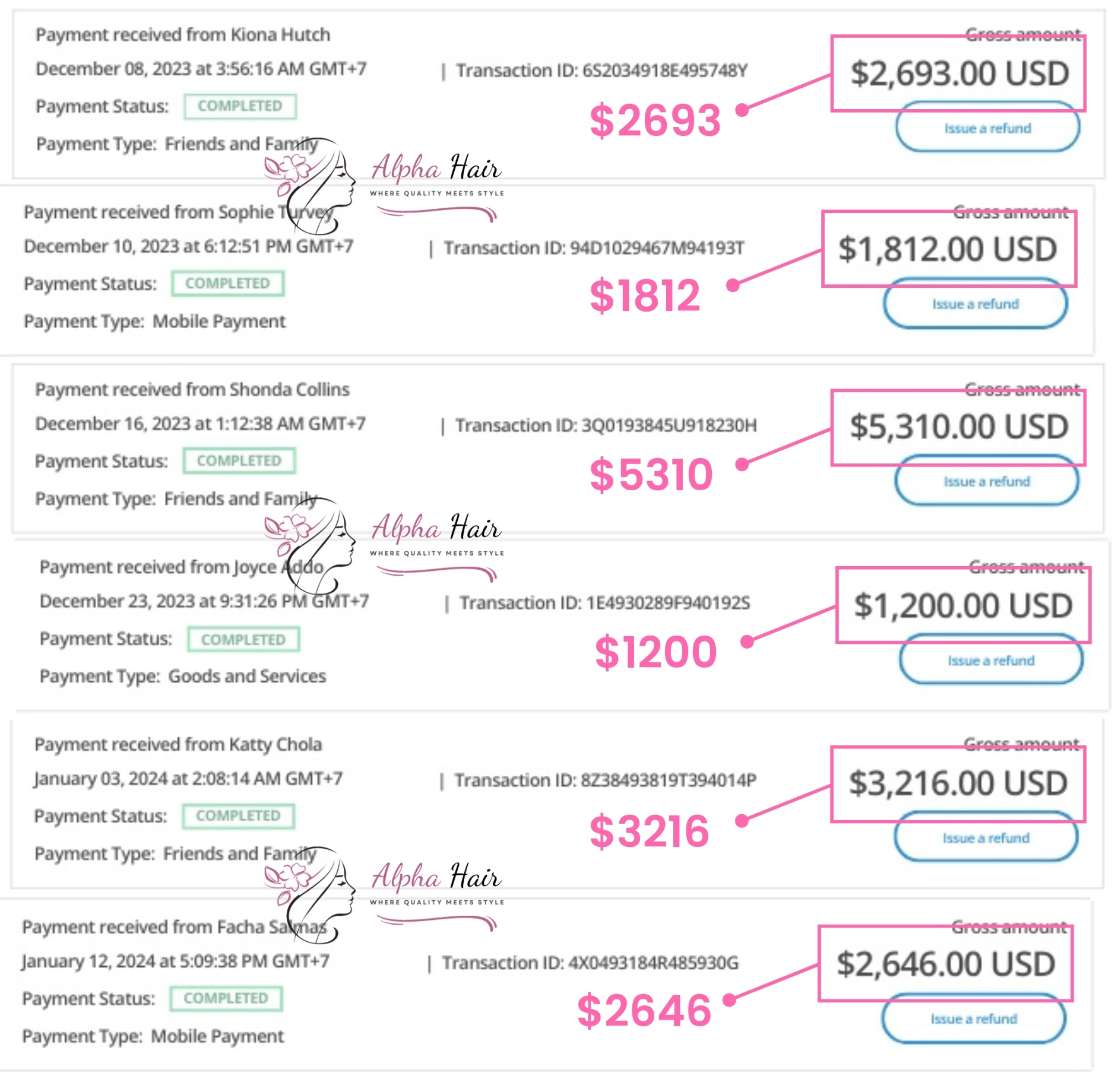Click the $5,310.00 USD gross amount
Screen dimensions: 1118x1092
click(x=958, y=427)
